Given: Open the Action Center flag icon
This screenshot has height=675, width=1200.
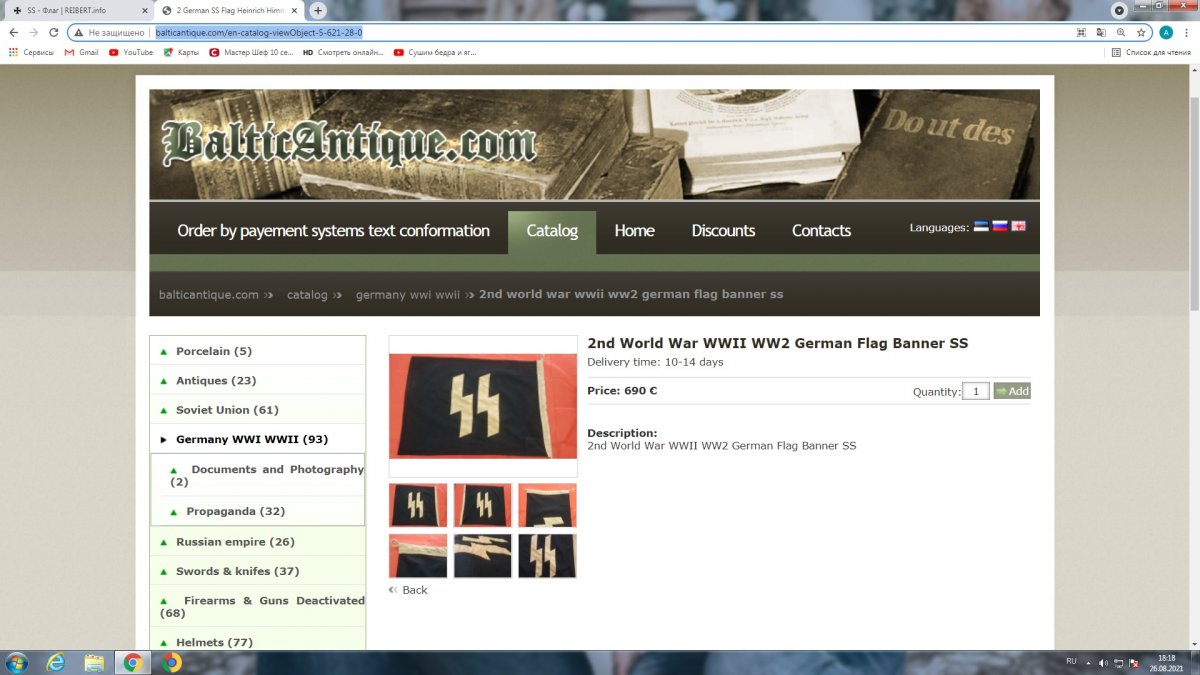Looking at the screenshot, I should 1133,662.
